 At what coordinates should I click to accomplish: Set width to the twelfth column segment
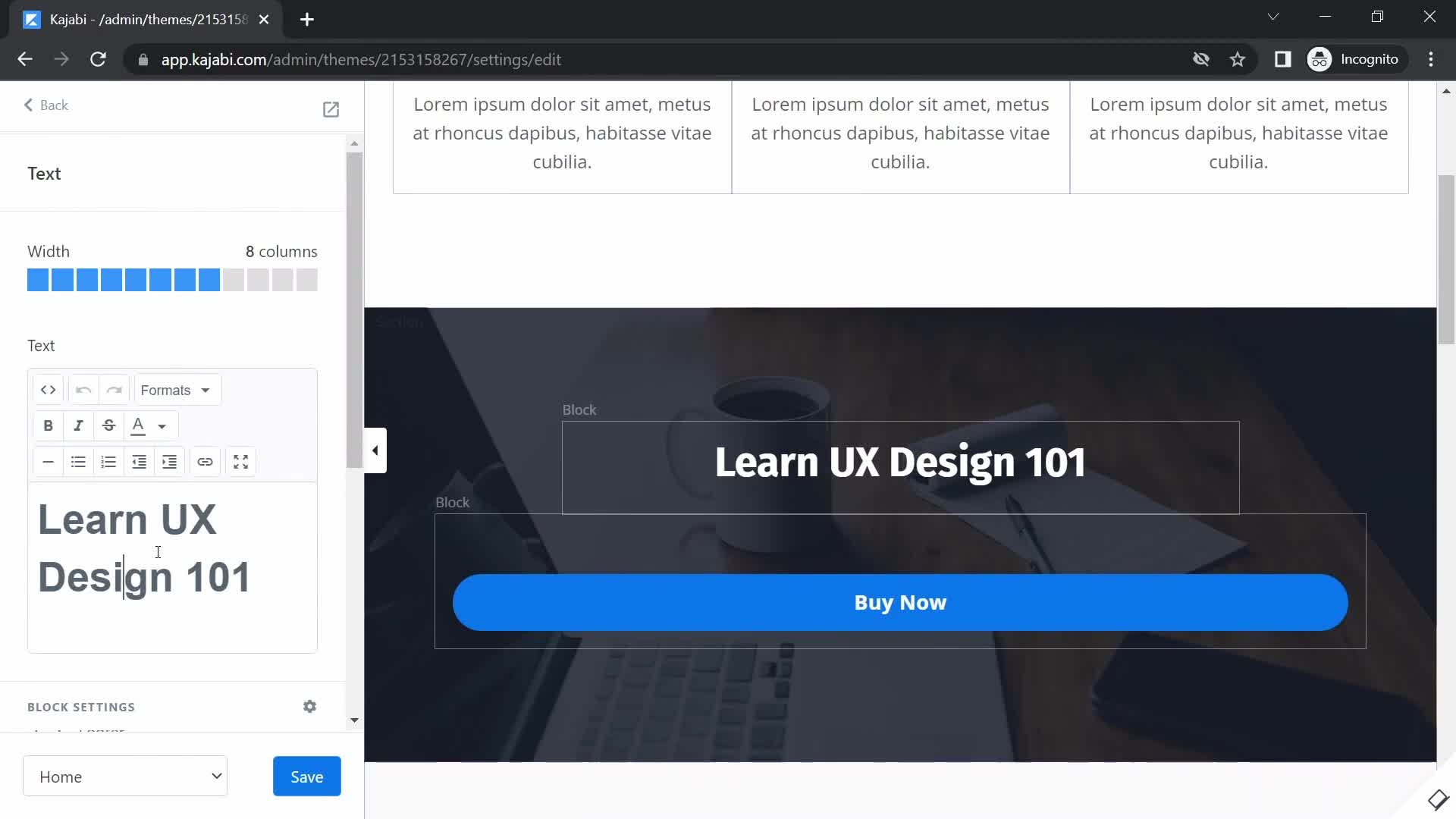pyautogui.click(x=307, y=280)
